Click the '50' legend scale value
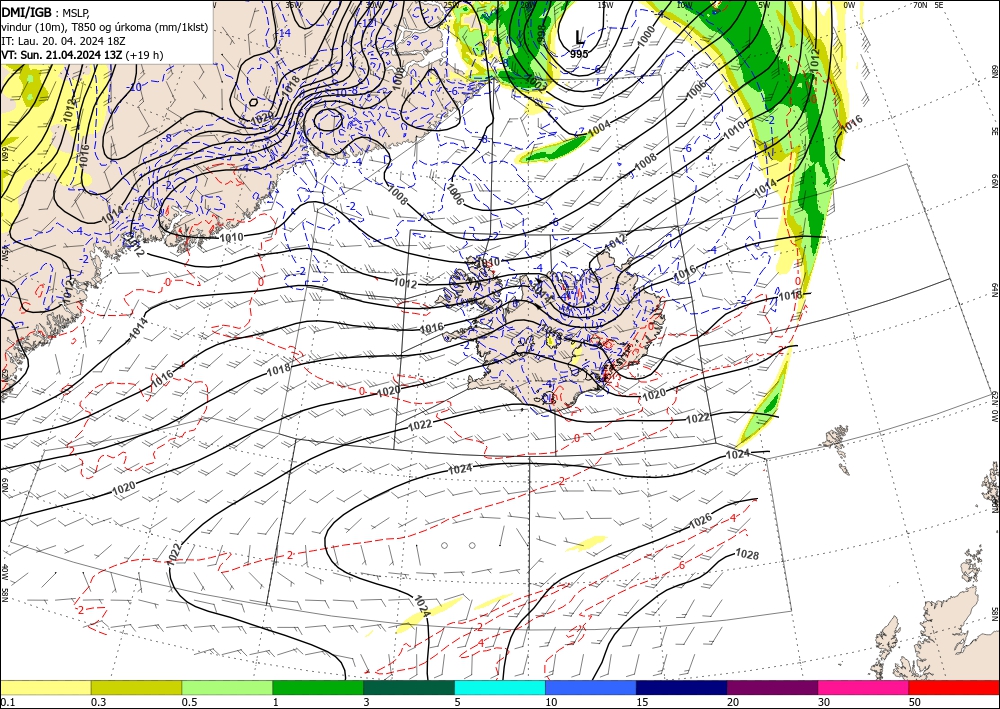The image size is (1000, 709). (x=915, y=703)
